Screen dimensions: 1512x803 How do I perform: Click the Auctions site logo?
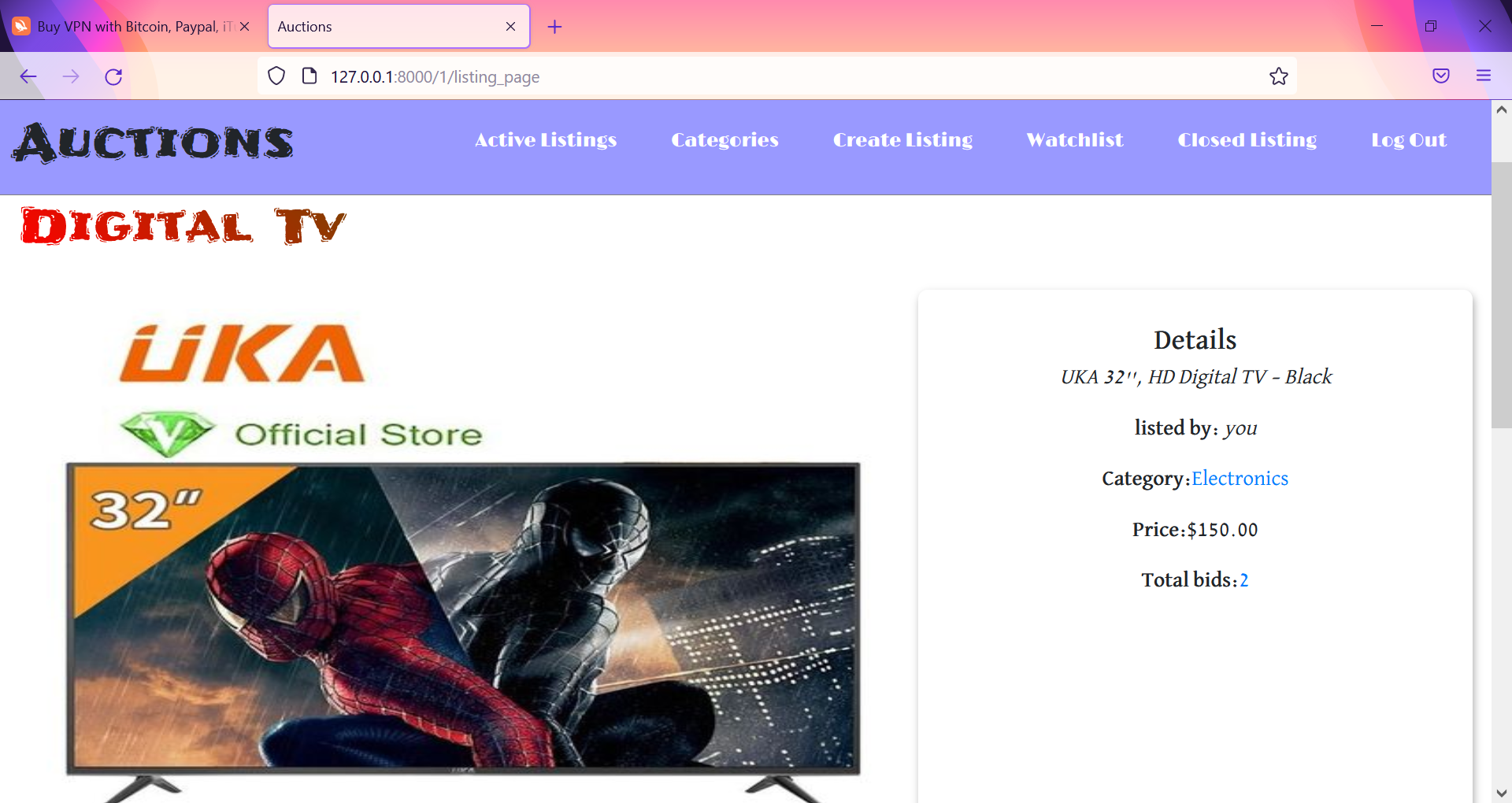click(x=153, y=143)
